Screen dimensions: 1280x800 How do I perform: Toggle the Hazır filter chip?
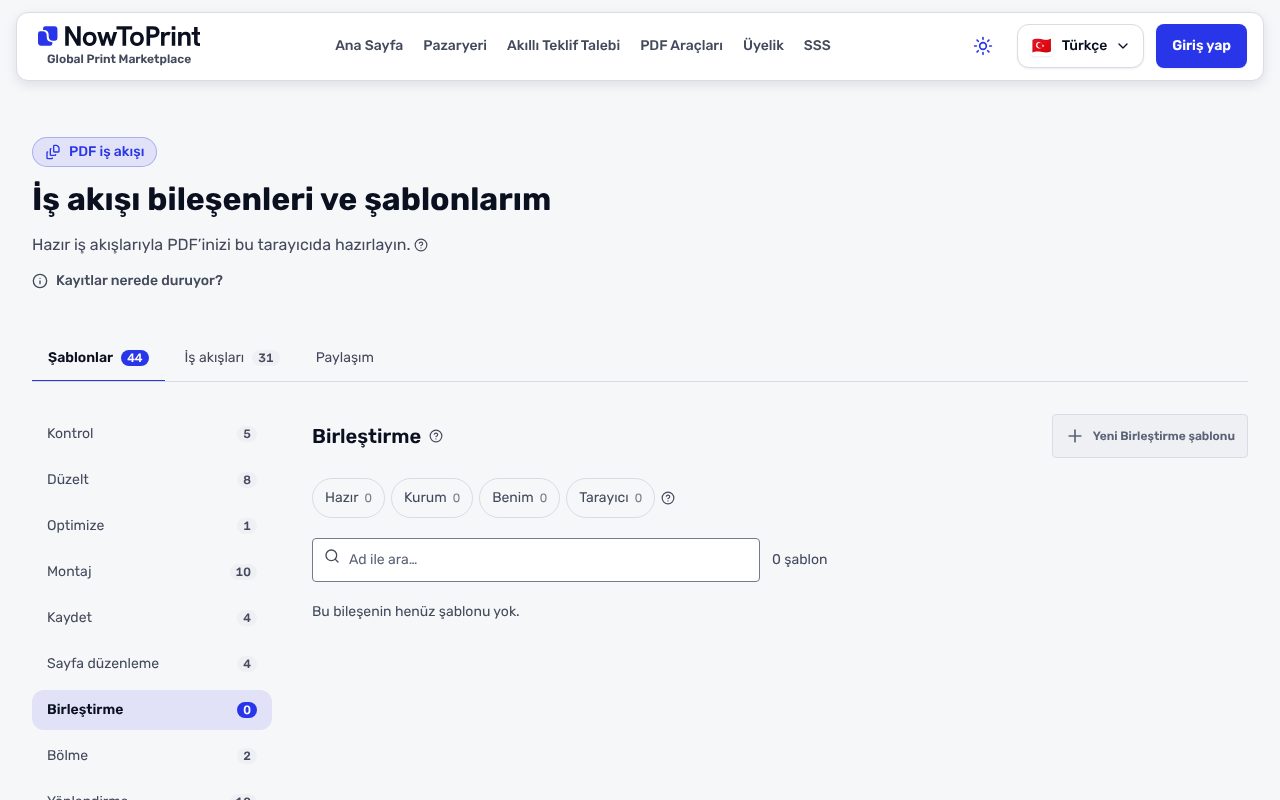click(348, 498)
